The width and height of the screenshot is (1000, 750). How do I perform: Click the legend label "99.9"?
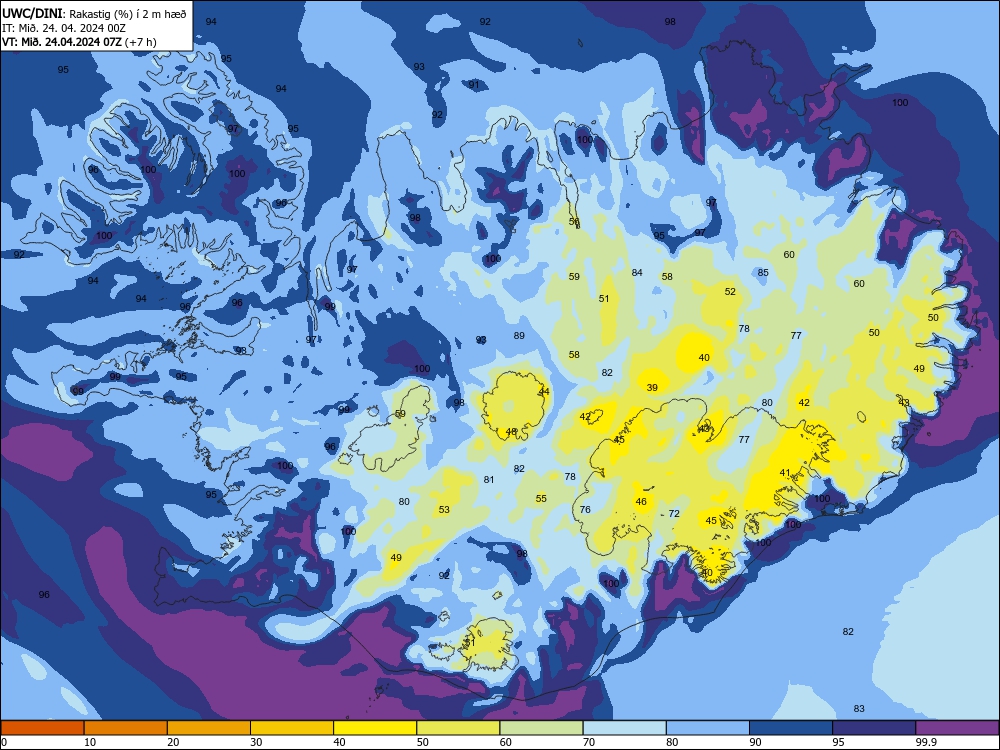924,742
